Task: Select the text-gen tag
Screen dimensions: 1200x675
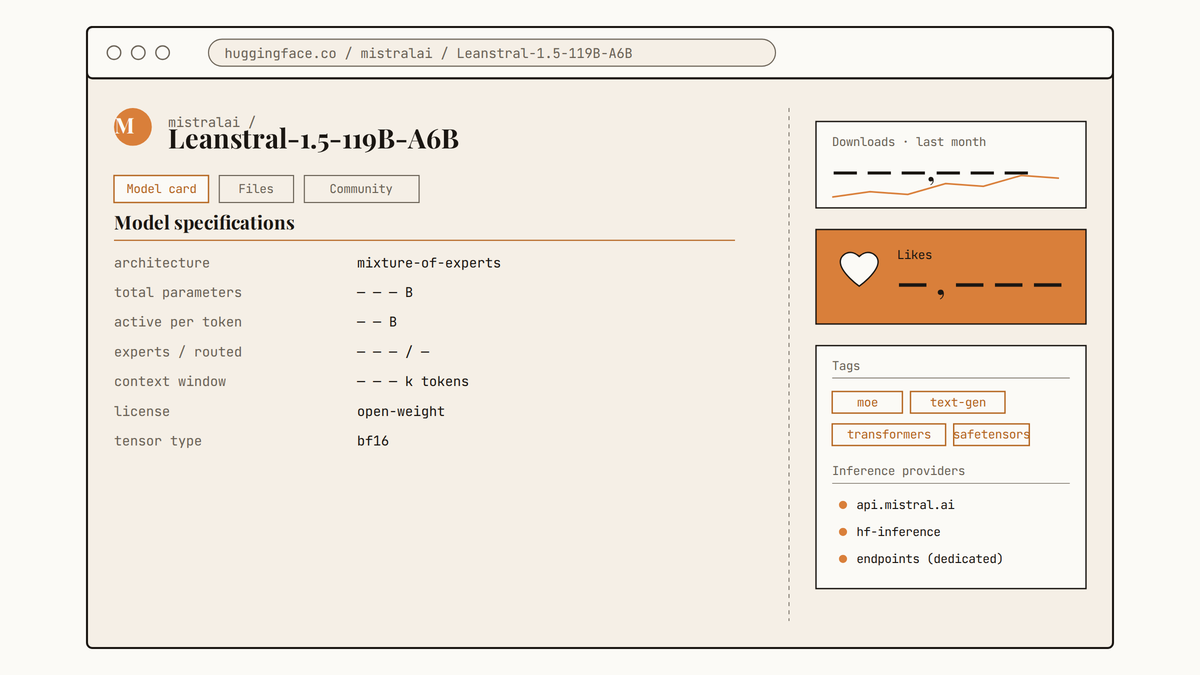Action: coord(957,403)
